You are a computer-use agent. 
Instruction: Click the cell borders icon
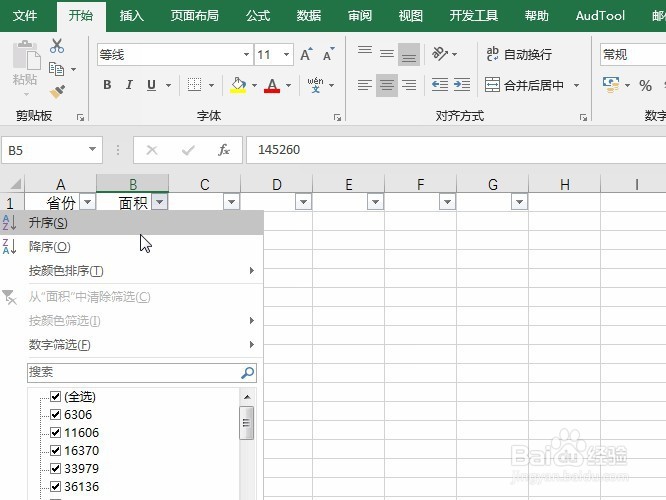click(x=195, y=85)
